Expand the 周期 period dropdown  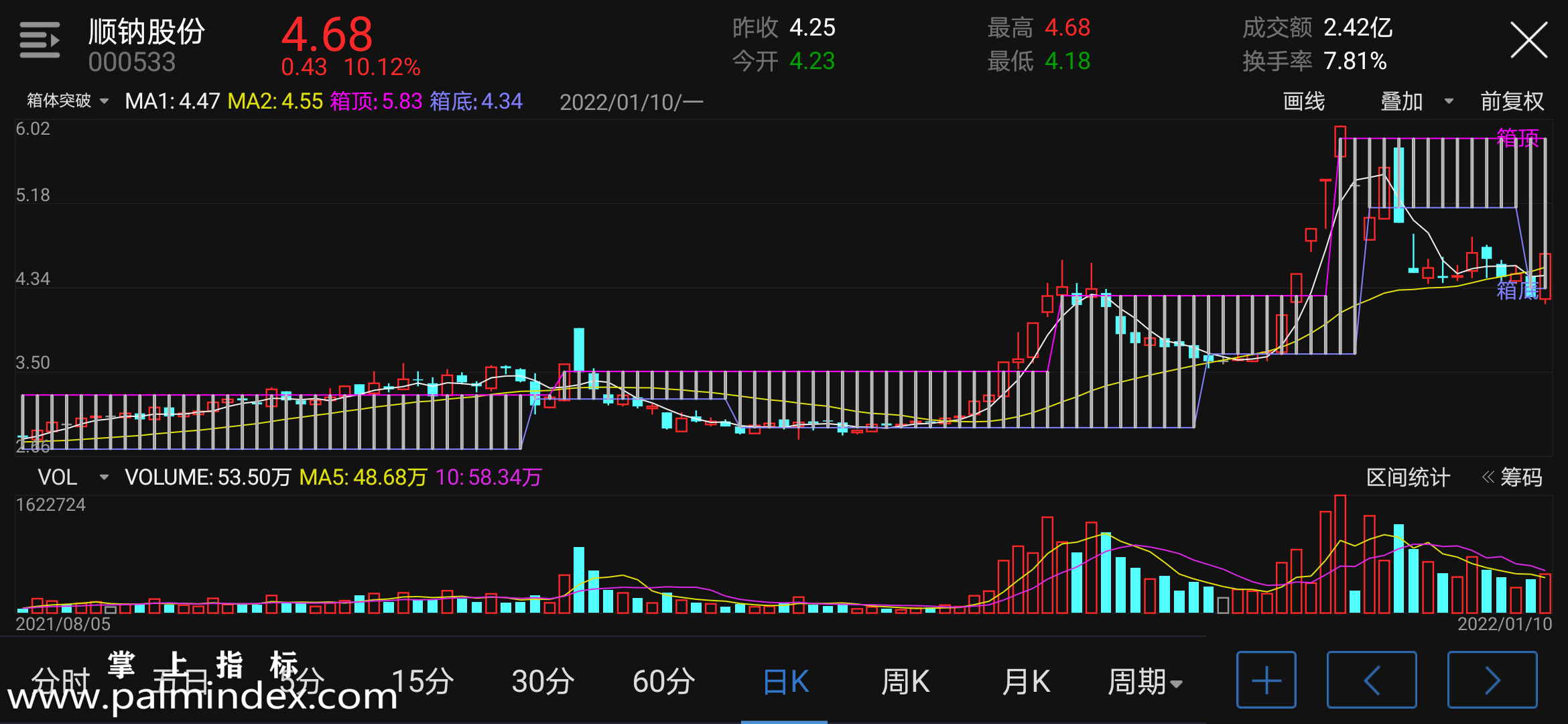1145,682
